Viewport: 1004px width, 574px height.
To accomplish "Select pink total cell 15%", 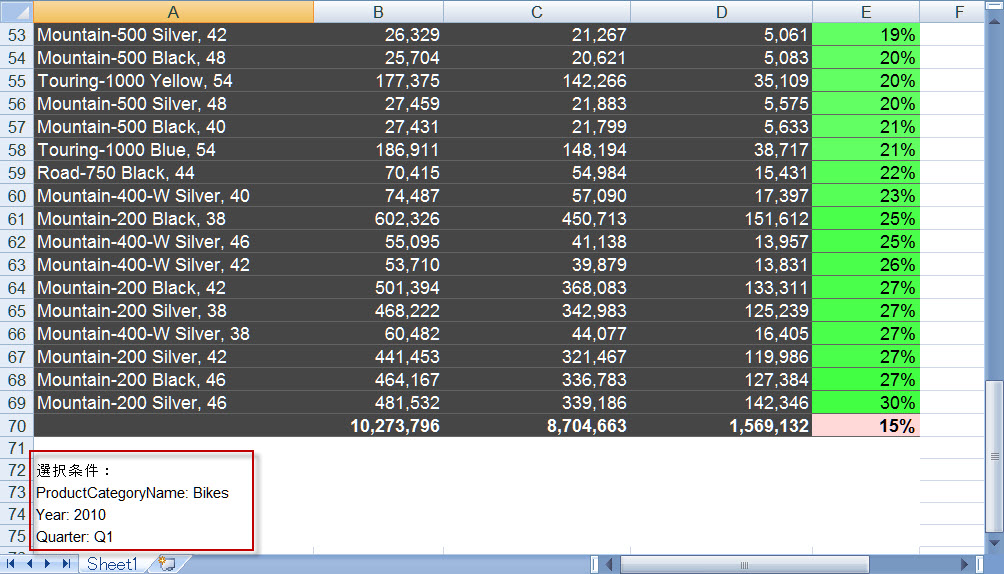I will pos(866,426).
